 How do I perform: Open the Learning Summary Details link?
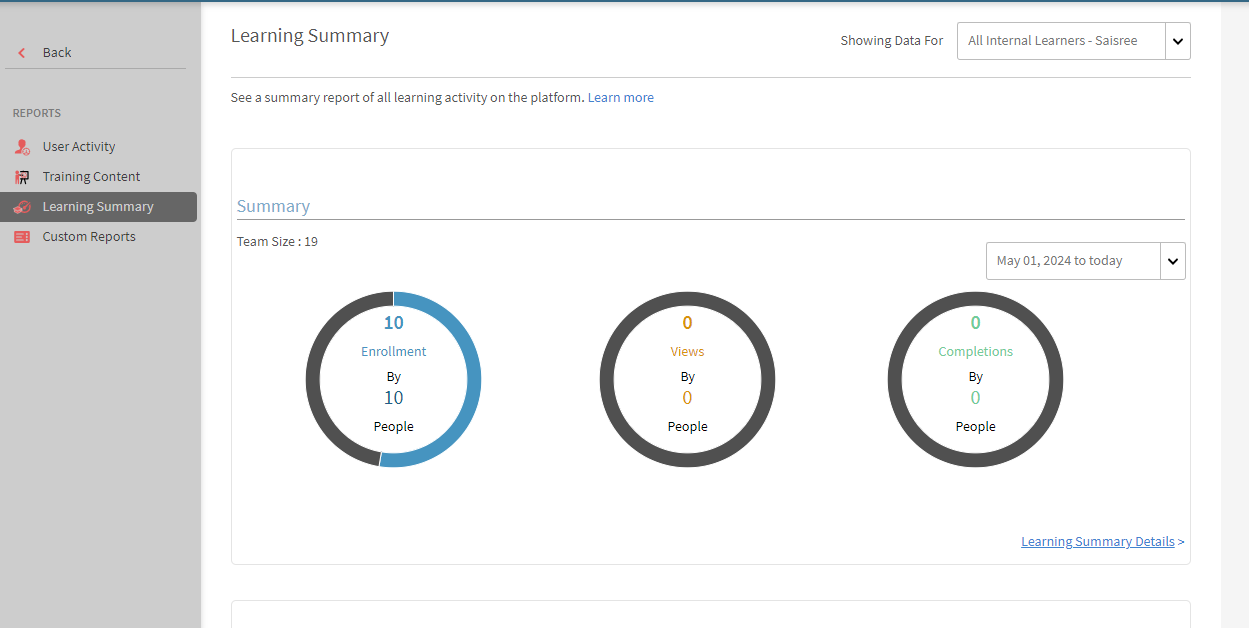coord(1097,542)
